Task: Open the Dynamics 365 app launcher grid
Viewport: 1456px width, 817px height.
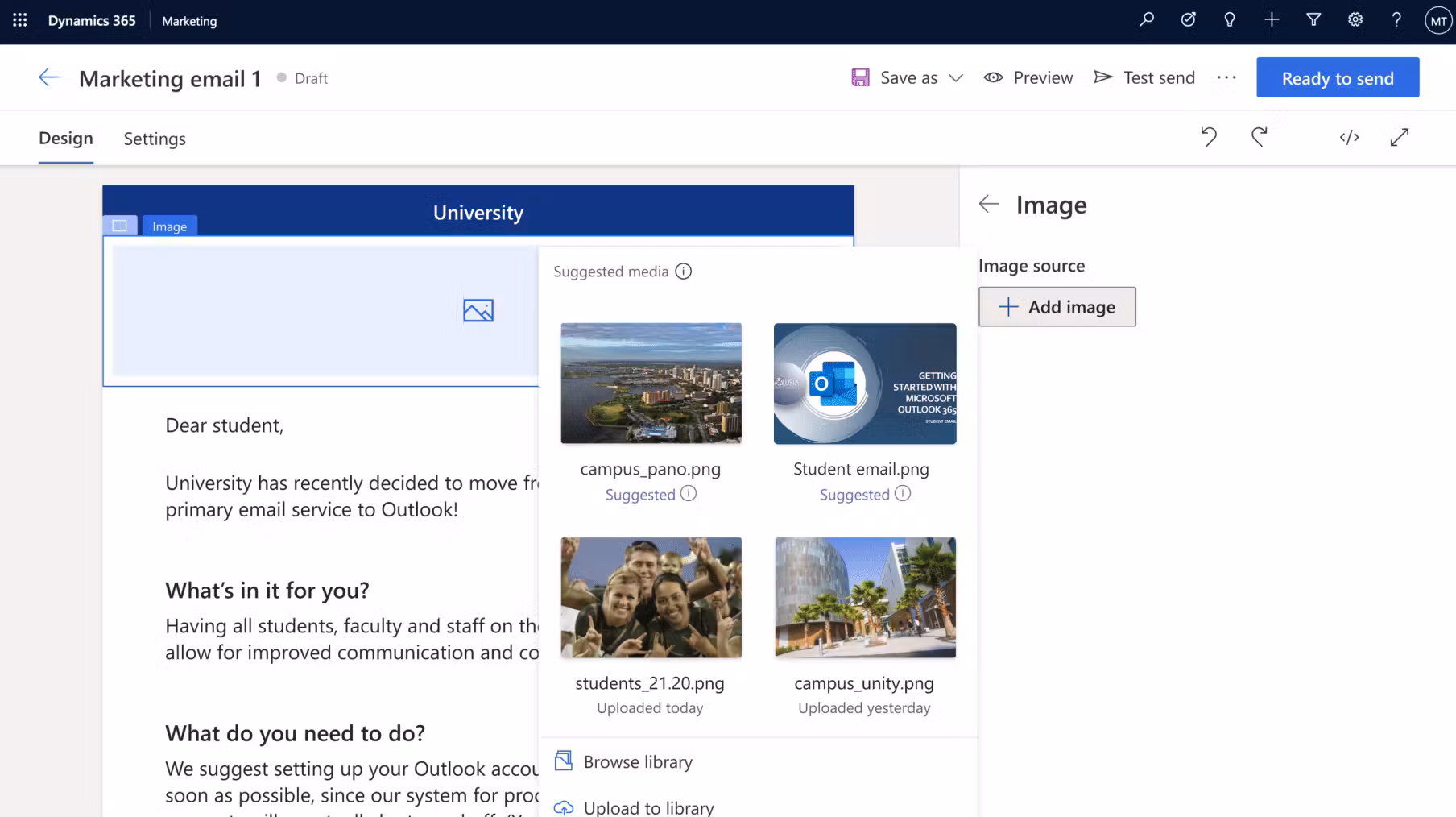Action: (x=20, y=20)
